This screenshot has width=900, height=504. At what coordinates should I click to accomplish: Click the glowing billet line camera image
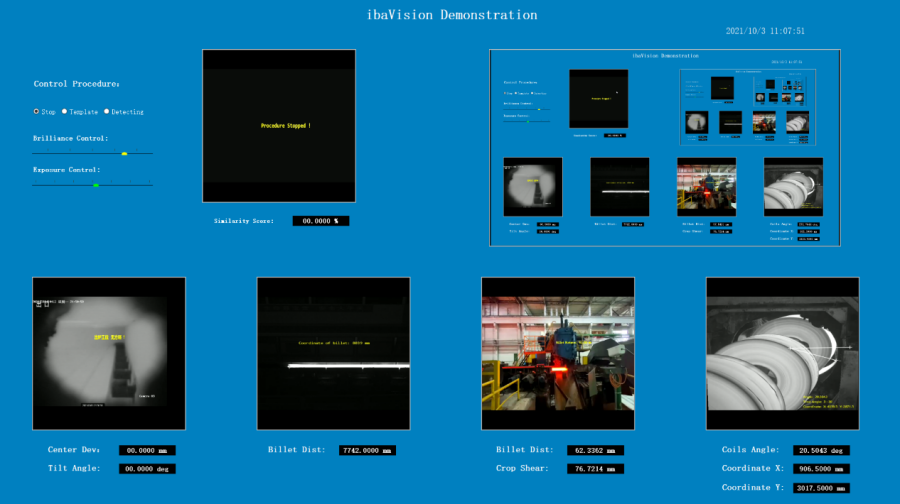click(x=333, y=354)
